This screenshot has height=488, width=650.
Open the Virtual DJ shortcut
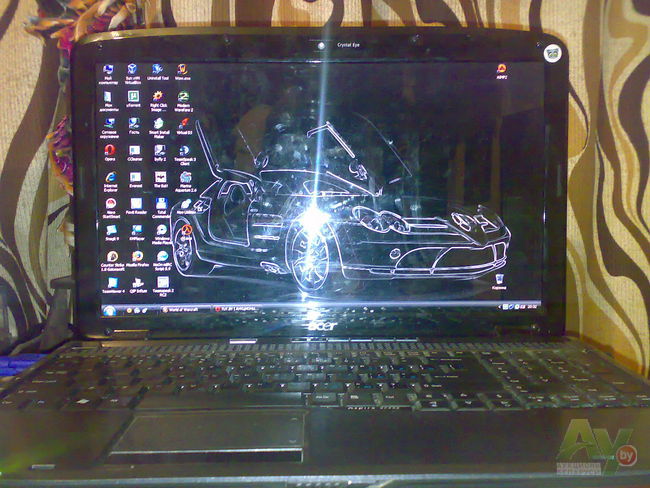(184, 124)
